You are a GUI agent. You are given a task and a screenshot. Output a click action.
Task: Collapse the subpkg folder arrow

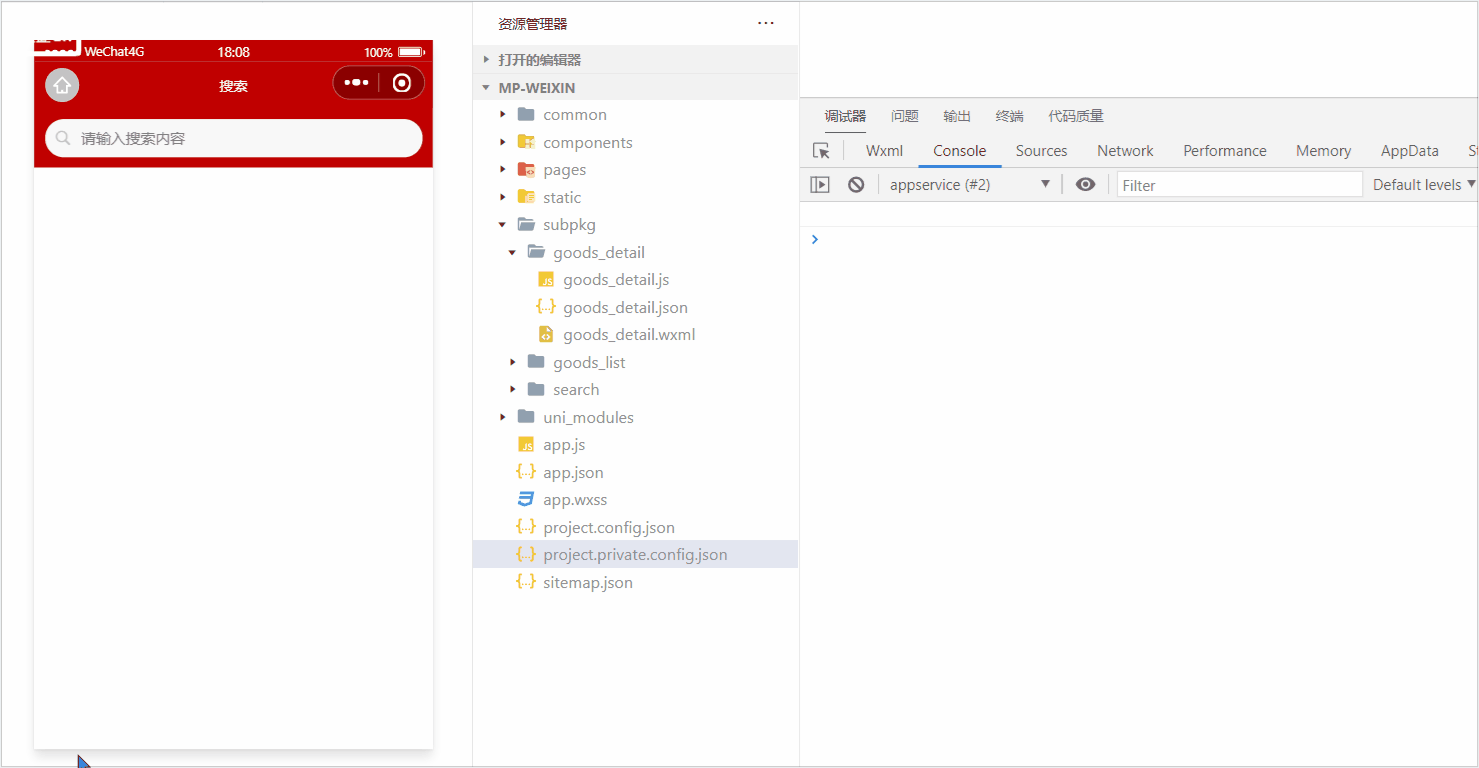503,225
